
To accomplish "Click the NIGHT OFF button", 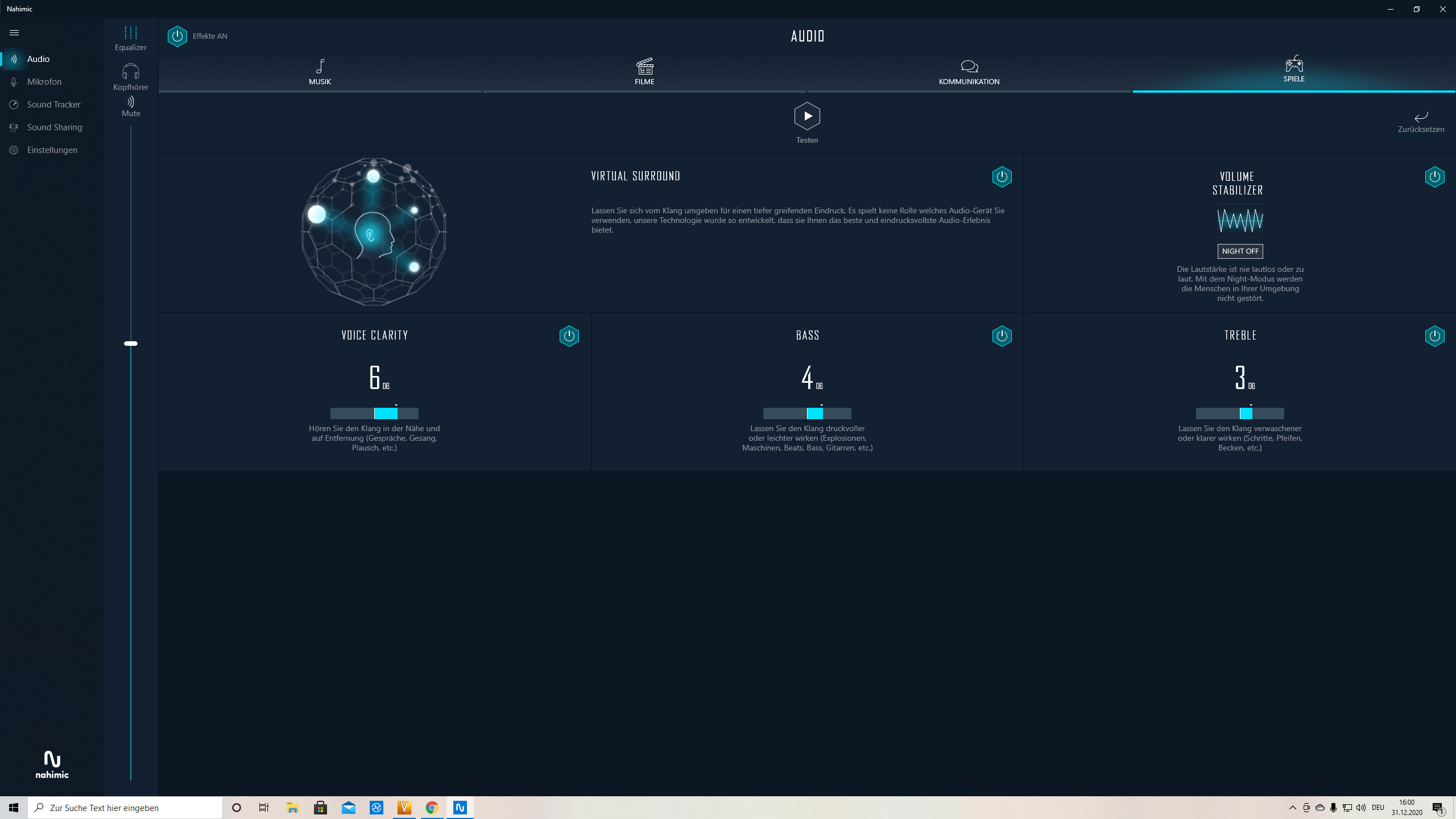I will point(1240,251).
